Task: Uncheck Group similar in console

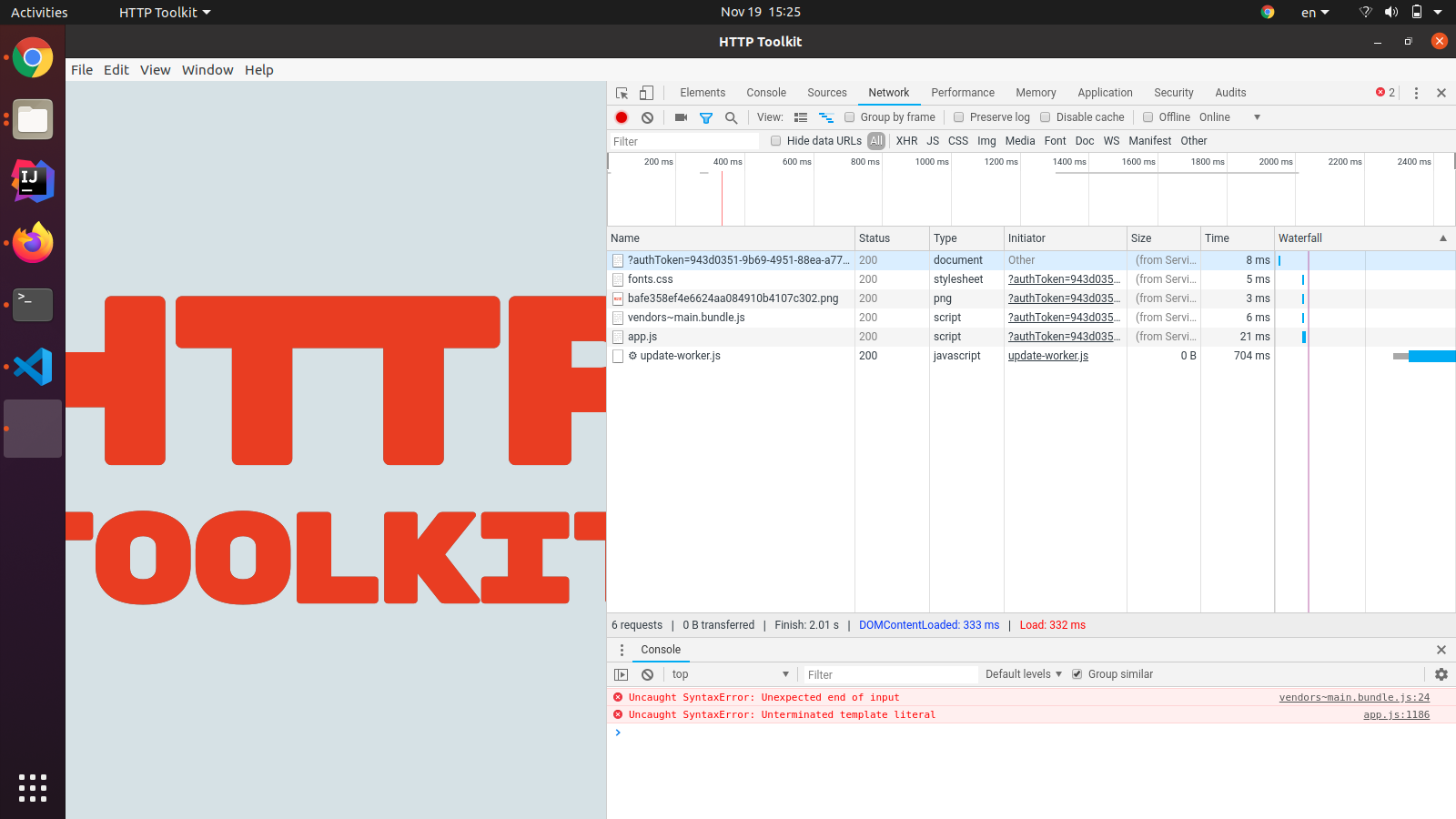Action: point(1077,673)
